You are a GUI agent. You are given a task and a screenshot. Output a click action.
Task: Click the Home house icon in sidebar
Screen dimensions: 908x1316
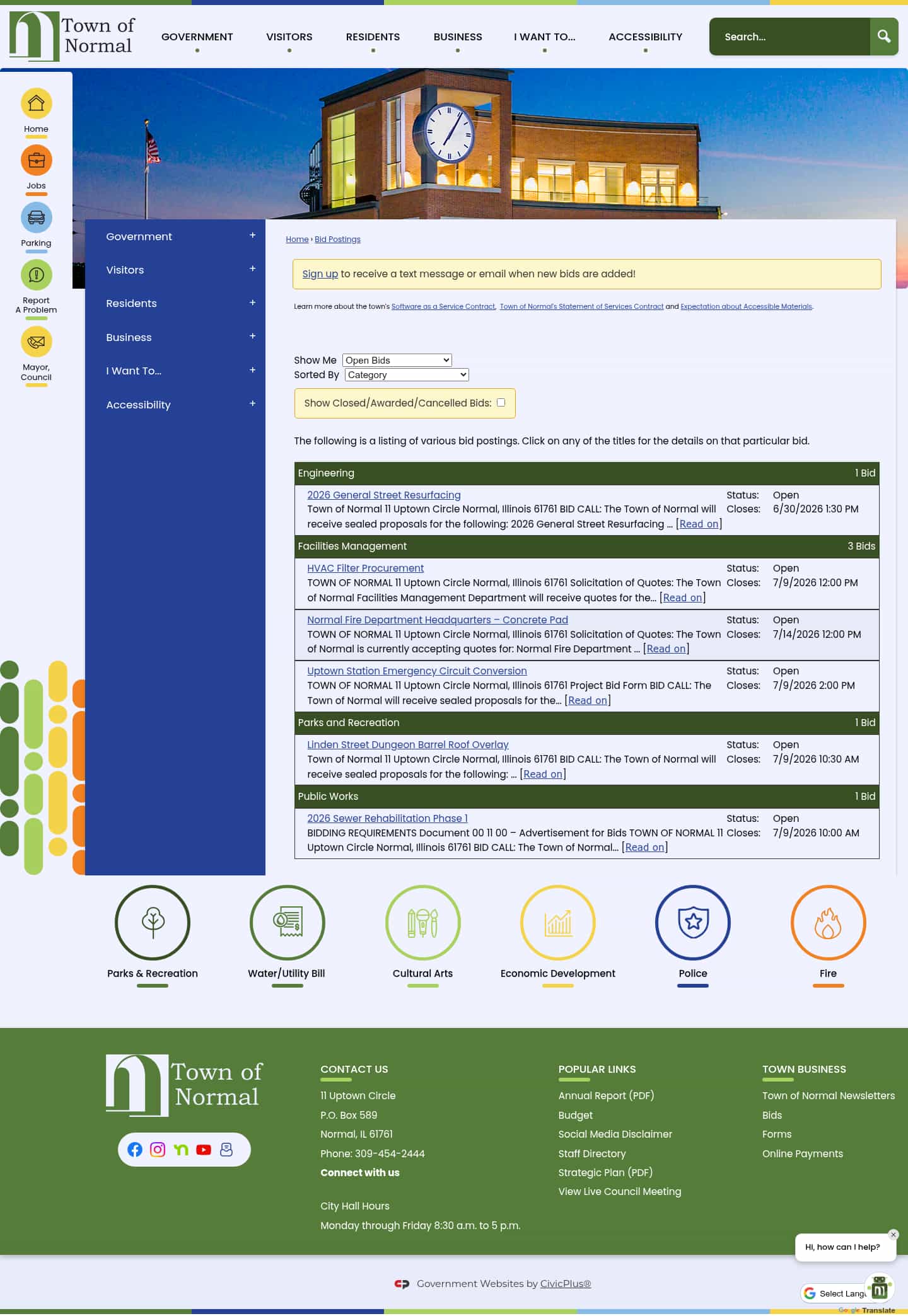pos(36,103)
